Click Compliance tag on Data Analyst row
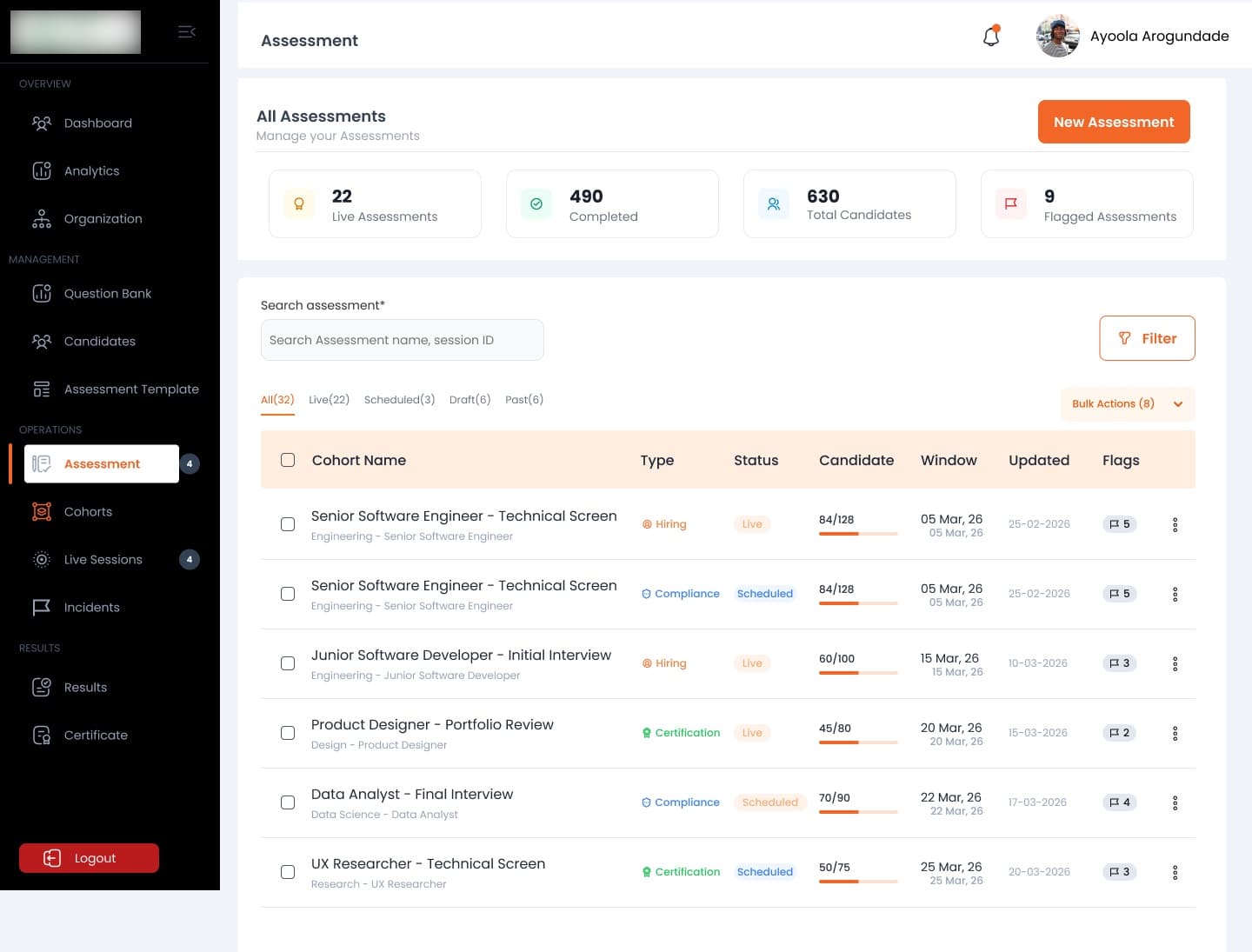Screen dimensions: 1252x952 pos(681,802)
